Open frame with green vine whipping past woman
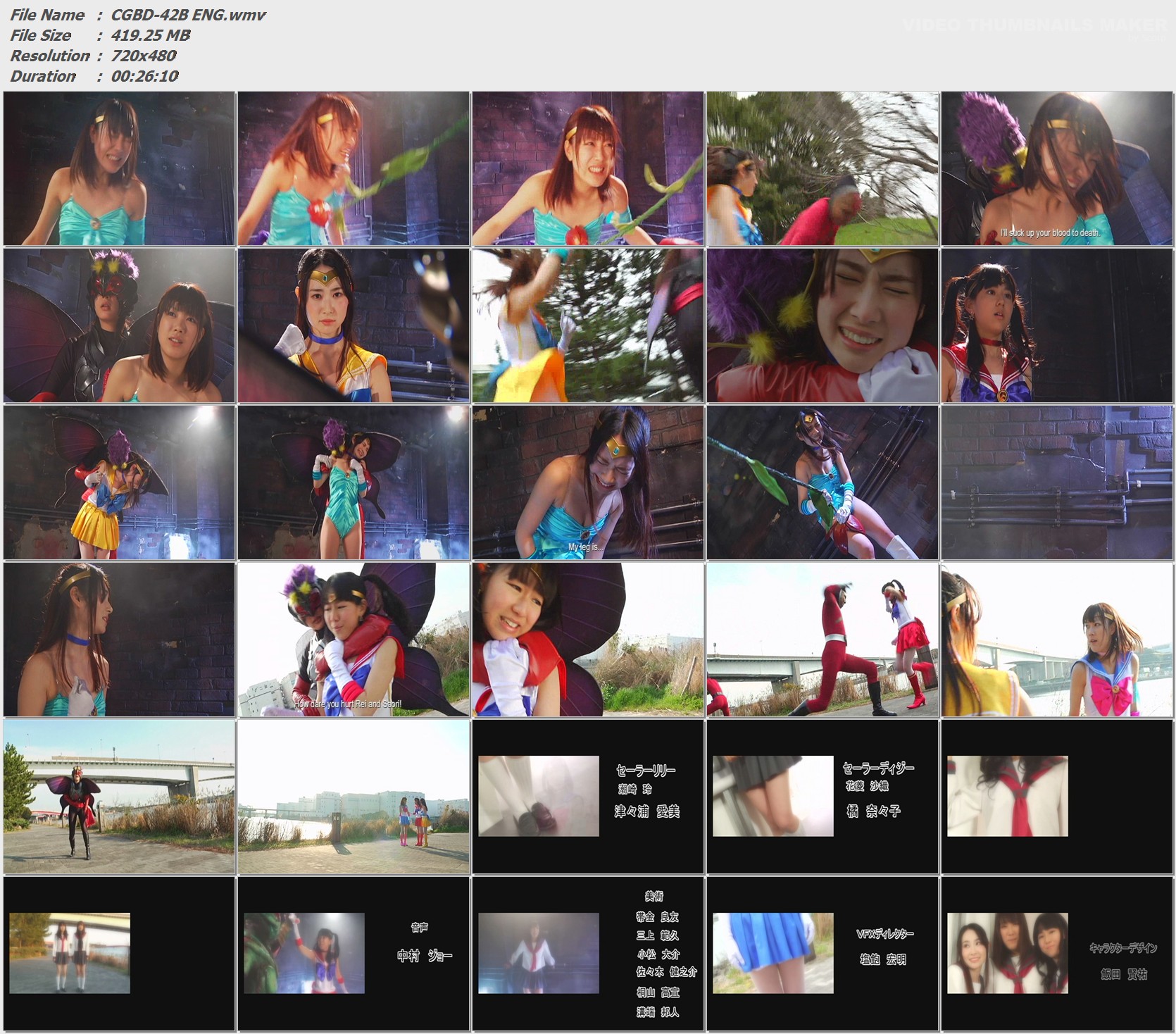Image resolution: width=1176 pixels, height=1034 pixels. coord(354,168)
